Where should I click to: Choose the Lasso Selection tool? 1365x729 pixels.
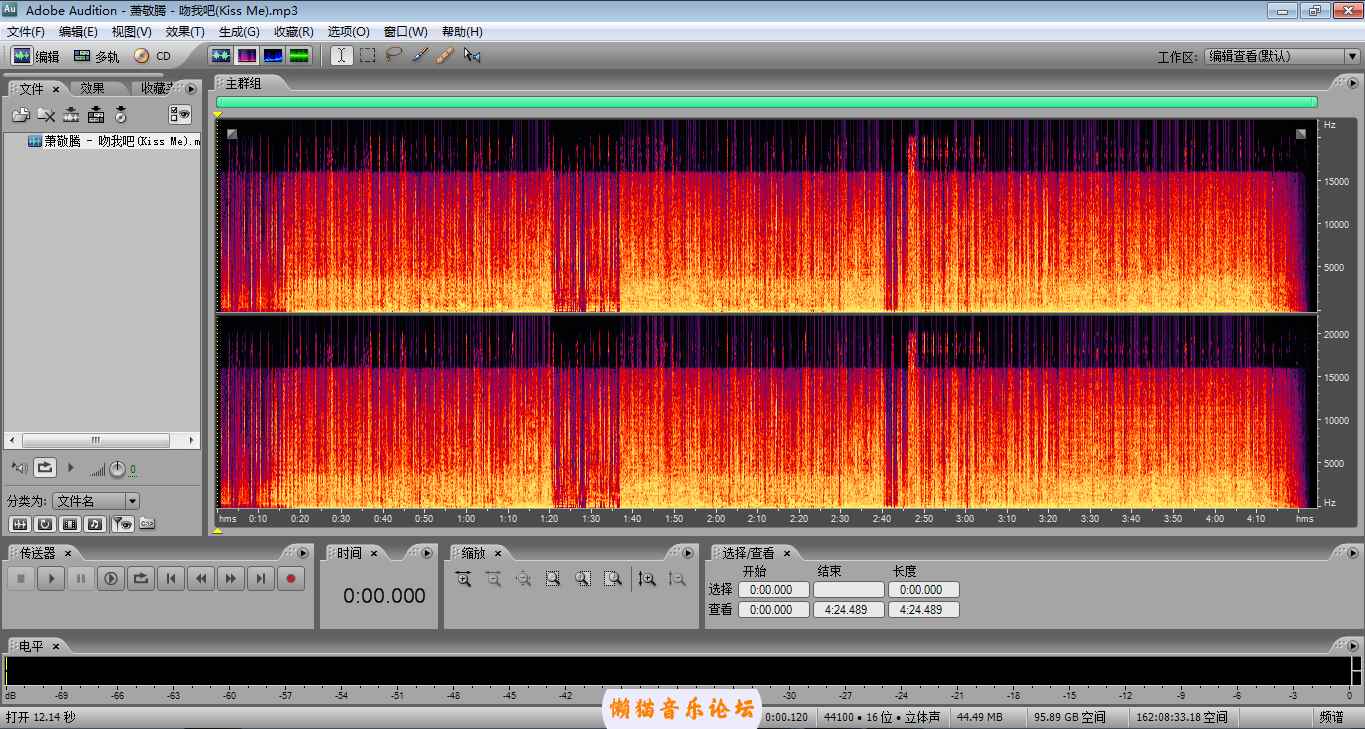(394, 56)
